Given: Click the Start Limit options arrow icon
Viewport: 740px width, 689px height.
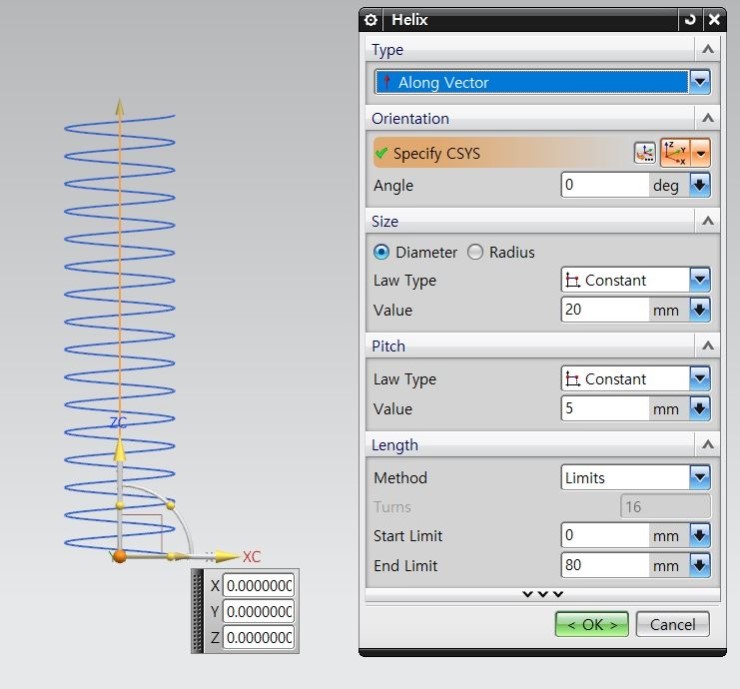Looking at the screenshot, I should (699, 536).
